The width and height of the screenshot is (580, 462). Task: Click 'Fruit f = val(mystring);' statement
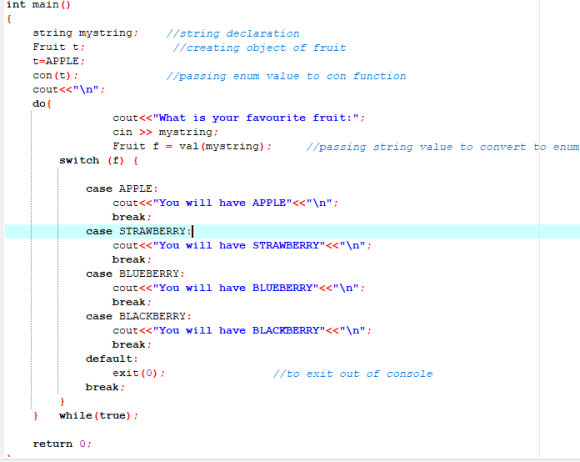192,146
